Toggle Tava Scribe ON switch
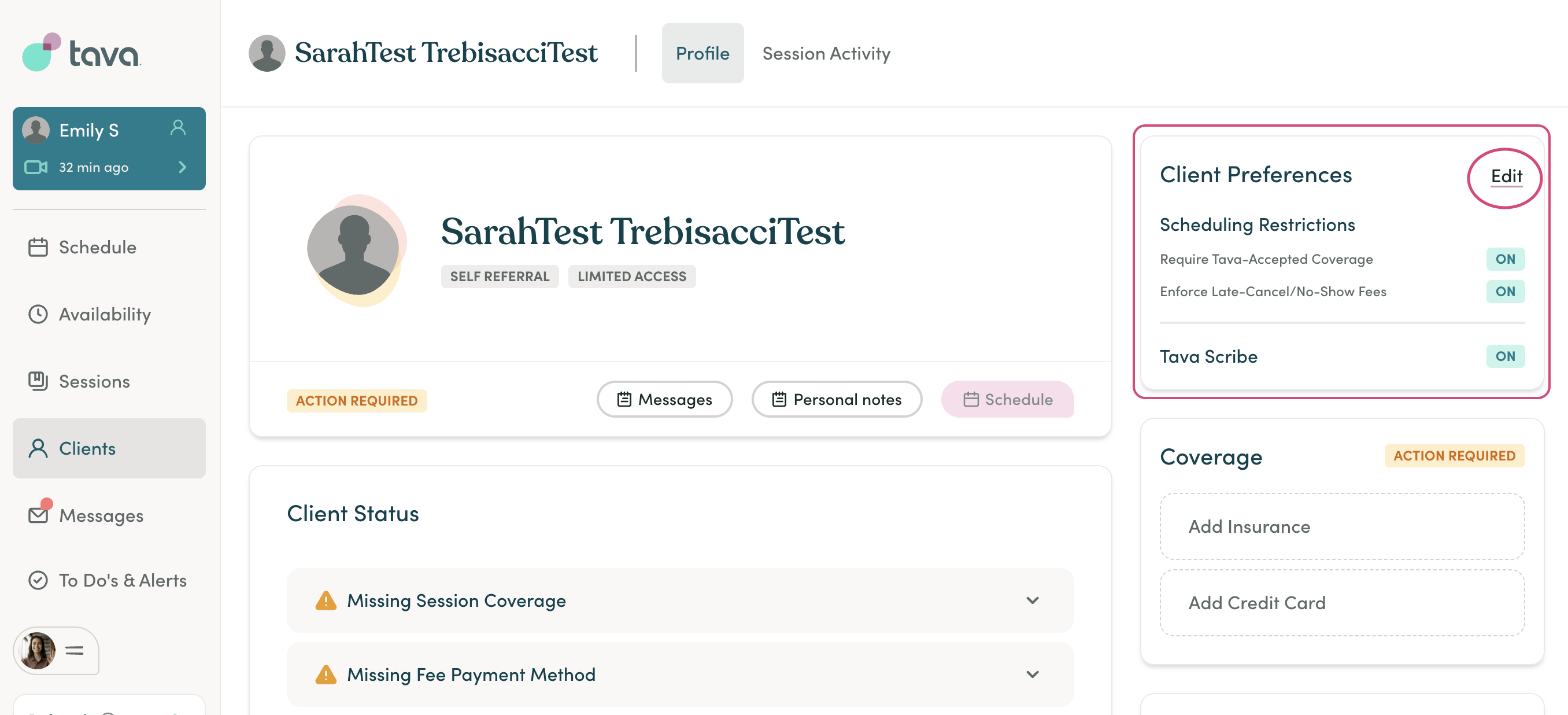The height and width of the screenshot is (715, 1568). [x=1505, y=356]
